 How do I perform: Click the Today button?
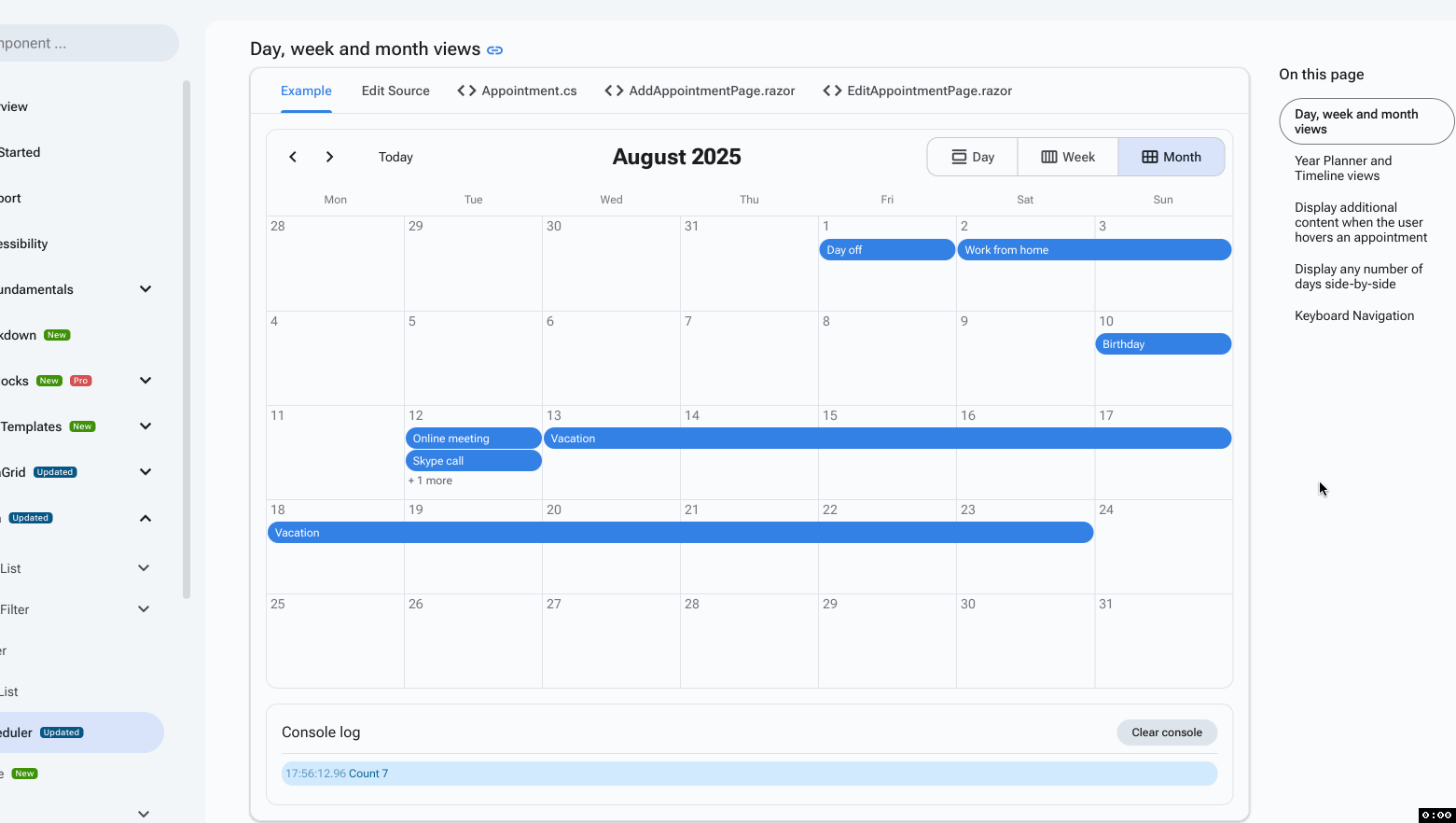[395, 156]
